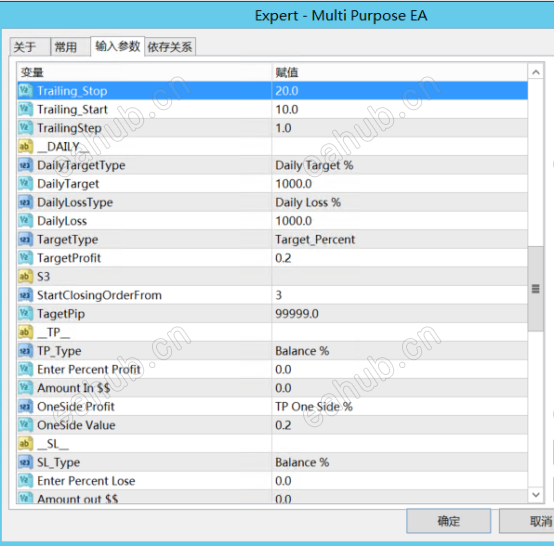Click the icon beside Enter Percent Profit
The height and width of the screenshot is (547, 554).
[25, 369]
